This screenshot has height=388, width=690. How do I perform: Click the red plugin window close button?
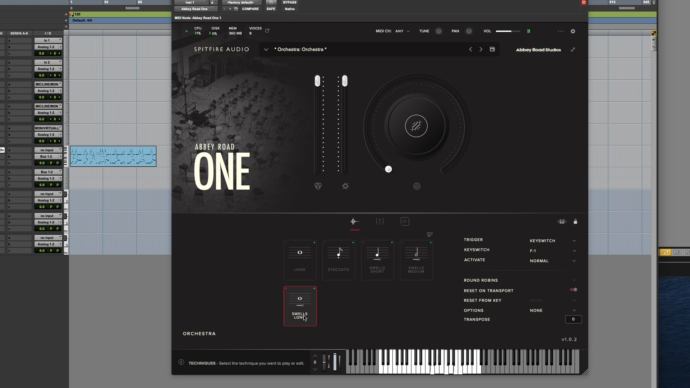coord(584,2)
